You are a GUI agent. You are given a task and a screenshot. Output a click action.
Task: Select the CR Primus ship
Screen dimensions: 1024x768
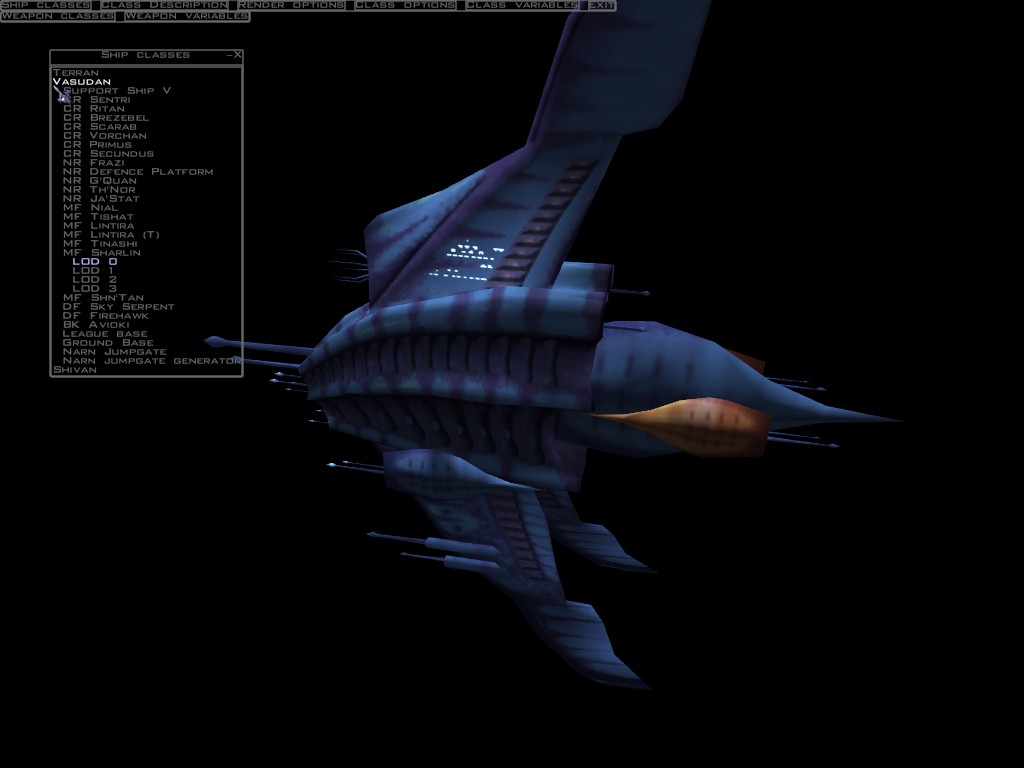pos(97,144)
